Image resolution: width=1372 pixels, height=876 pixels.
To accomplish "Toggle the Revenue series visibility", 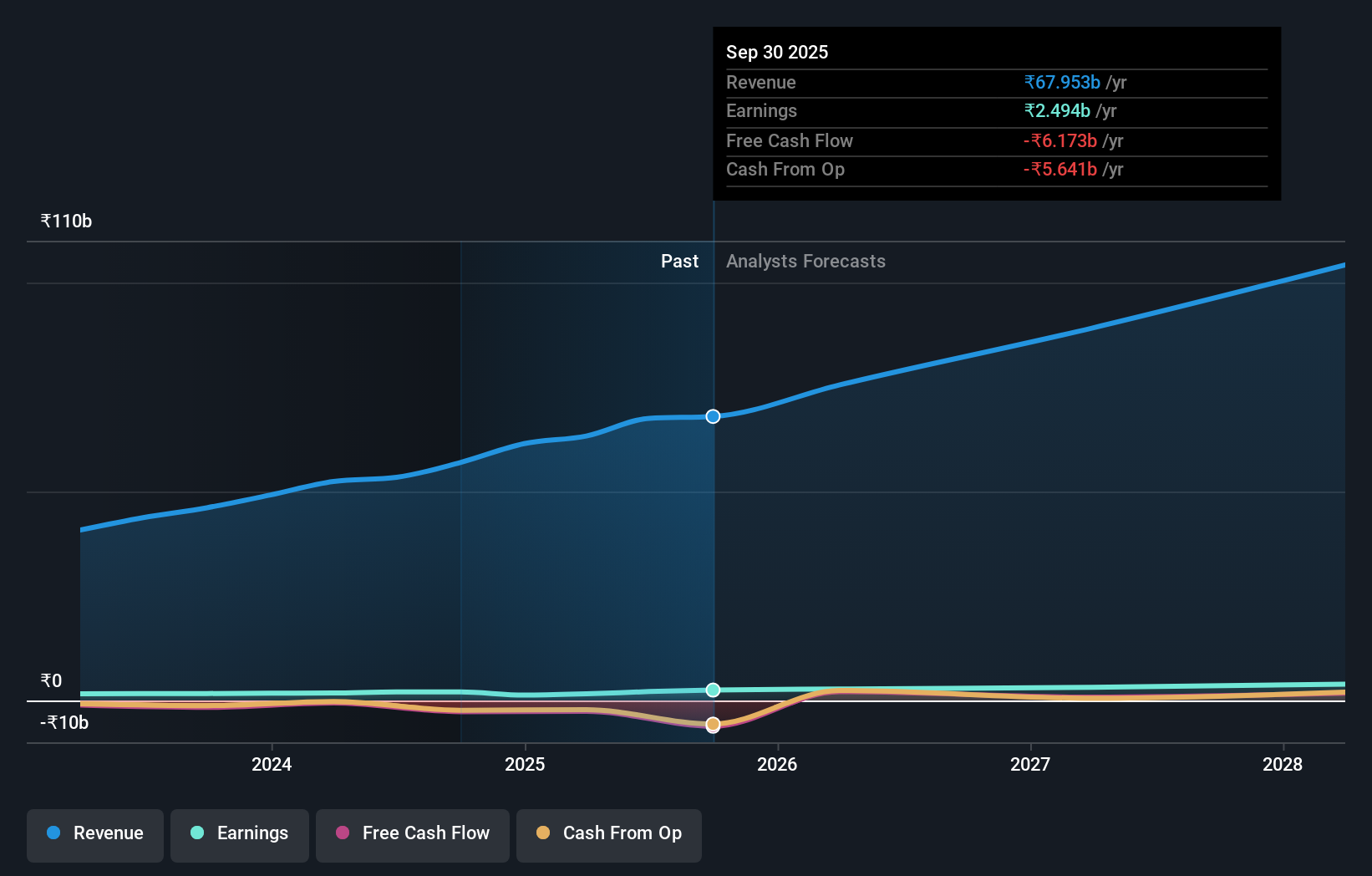I will pyautogui.click(x=94, y=835).
